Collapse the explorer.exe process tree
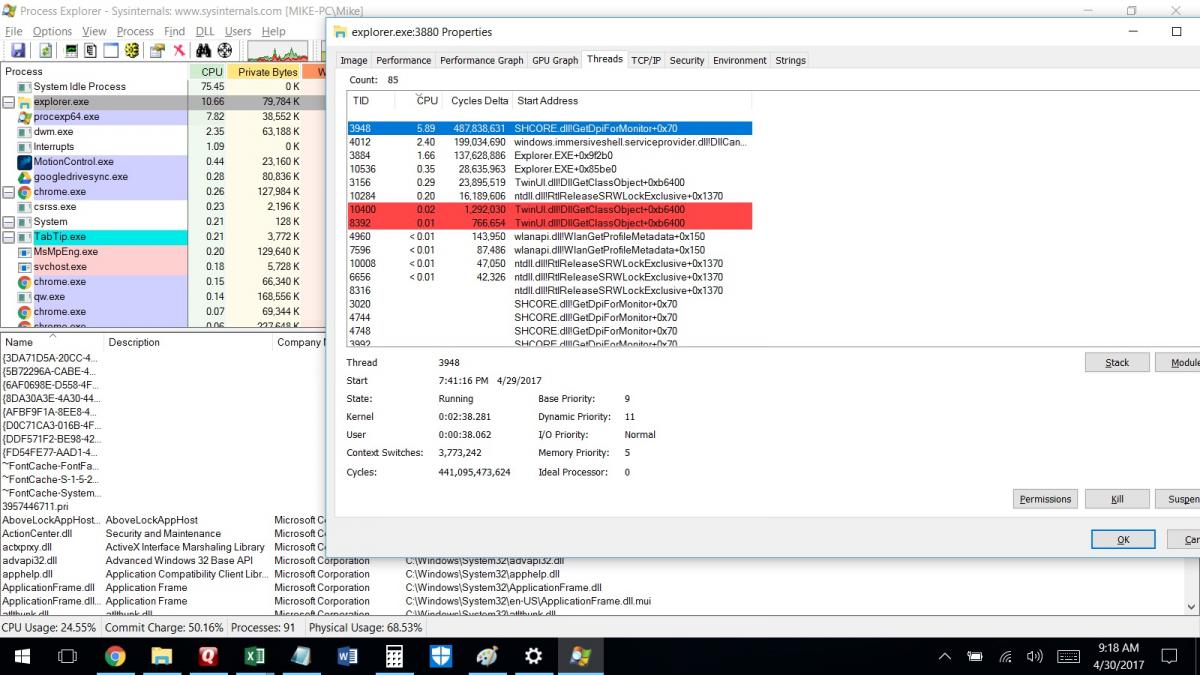Image resolution: width=1200 pixels, height=675 pixels. [9, 102]
